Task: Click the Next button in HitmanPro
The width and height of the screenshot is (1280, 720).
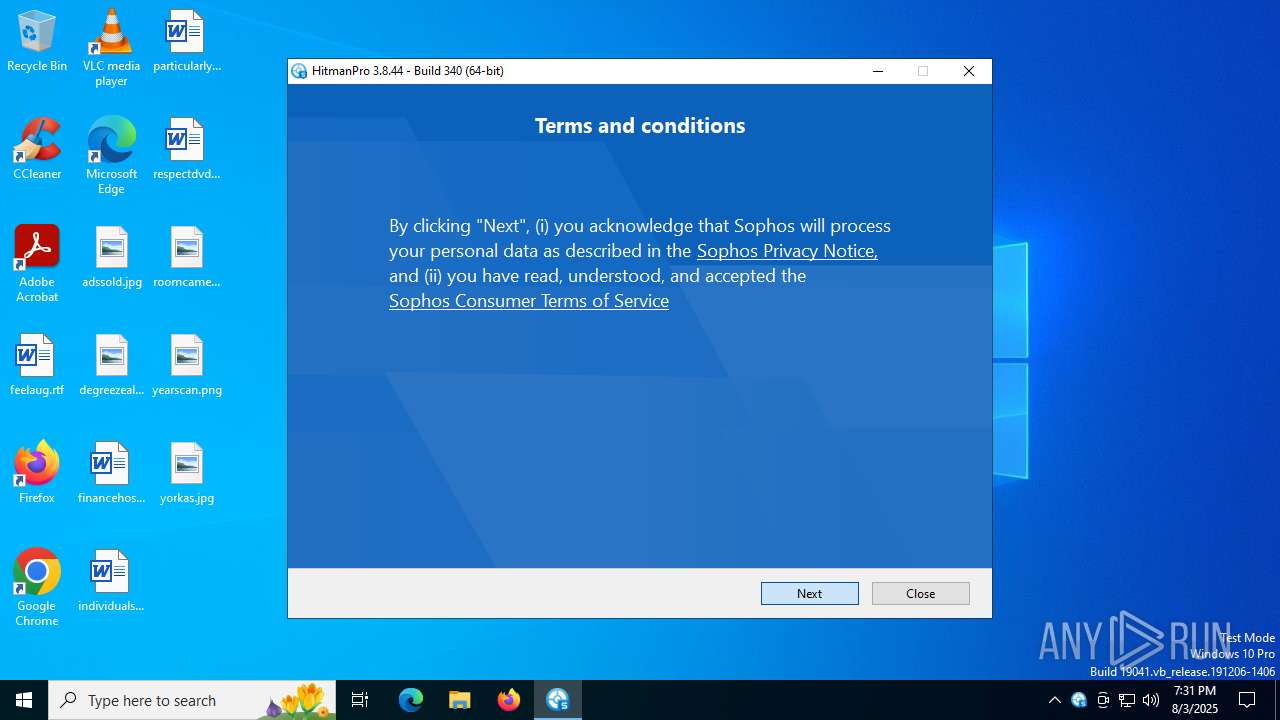Action: [809, 593]
